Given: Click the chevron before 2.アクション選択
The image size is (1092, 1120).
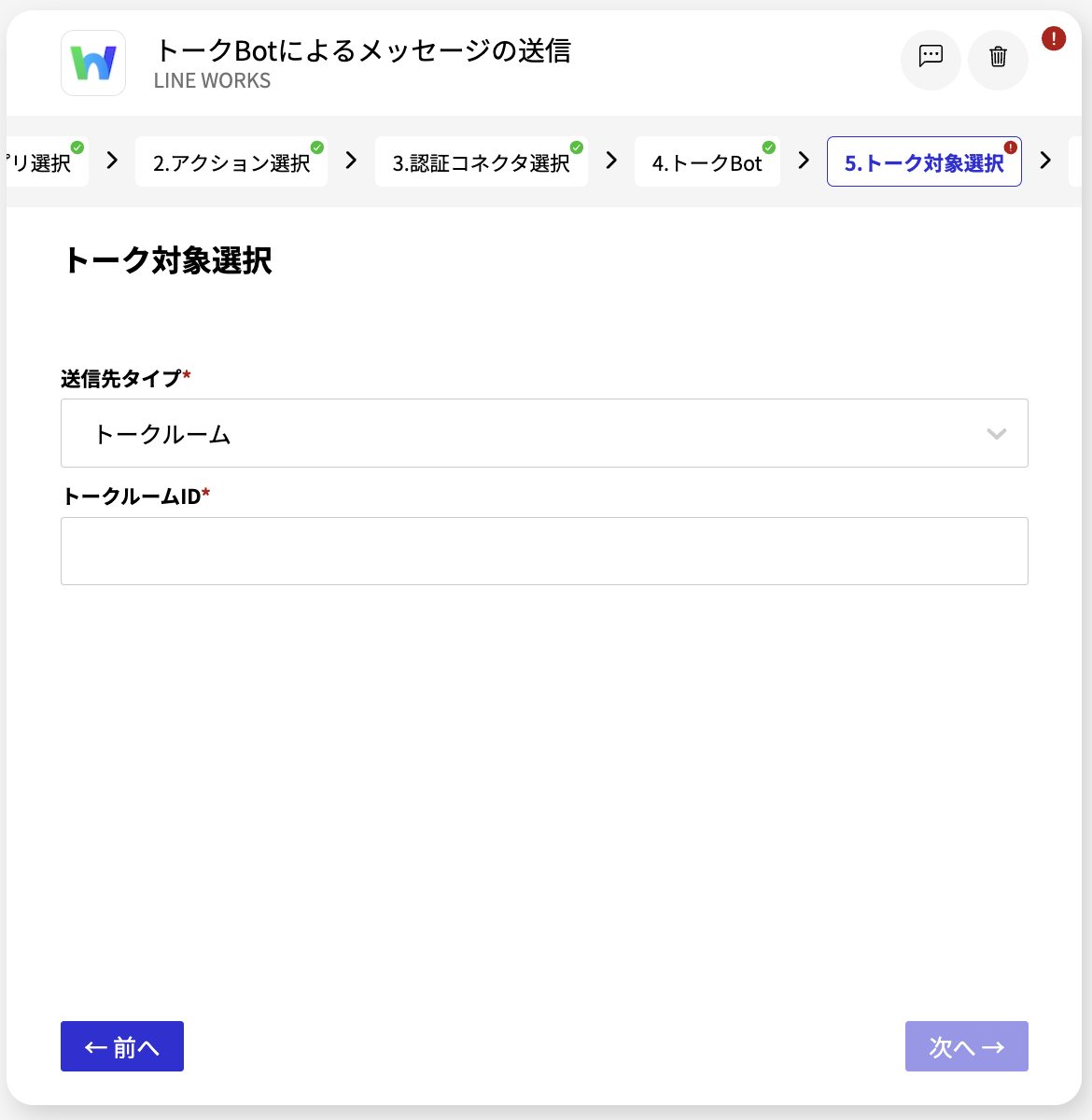Looking at the screenshot, I should pyautogui.click(x=112, y=161).
